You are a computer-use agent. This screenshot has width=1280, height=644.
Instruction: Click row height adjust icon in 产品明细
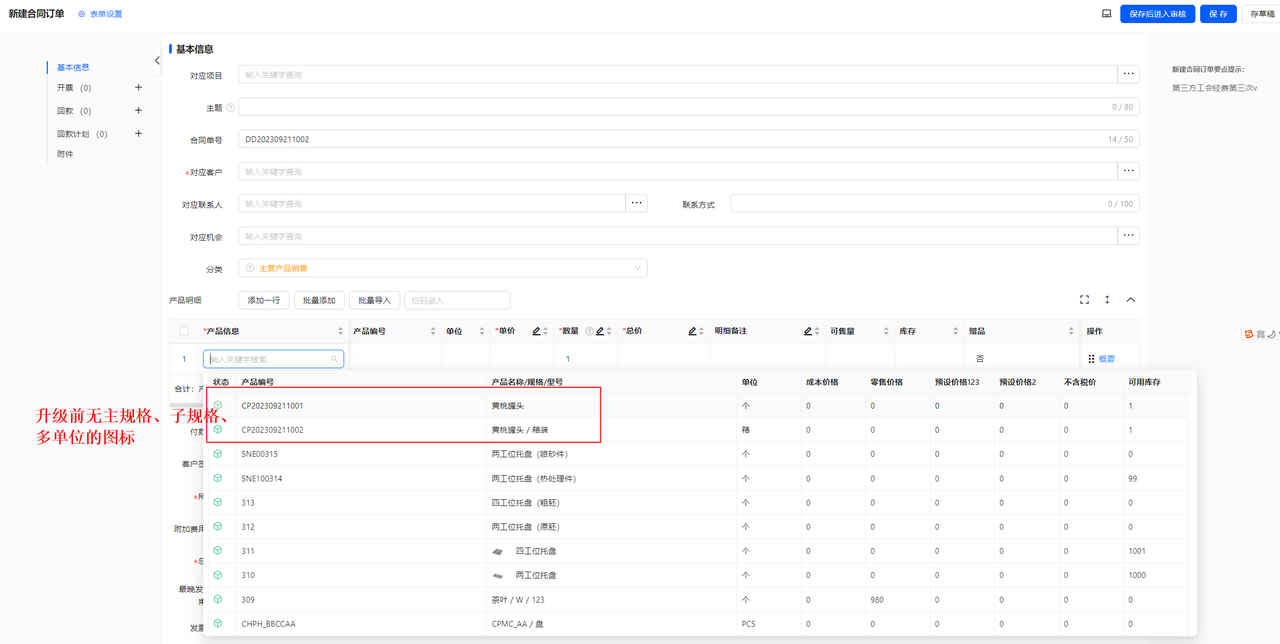(1107, 300)
